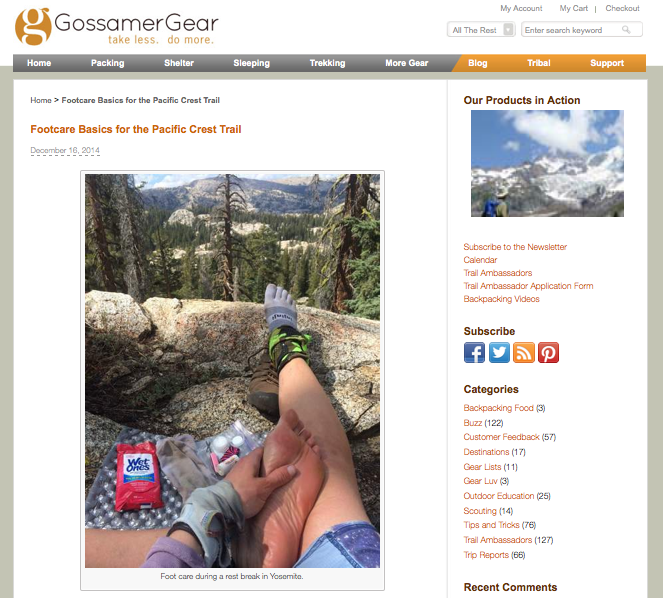Open the Pinterest subscribe icon

pyautogui.click(x=548, y=353)
